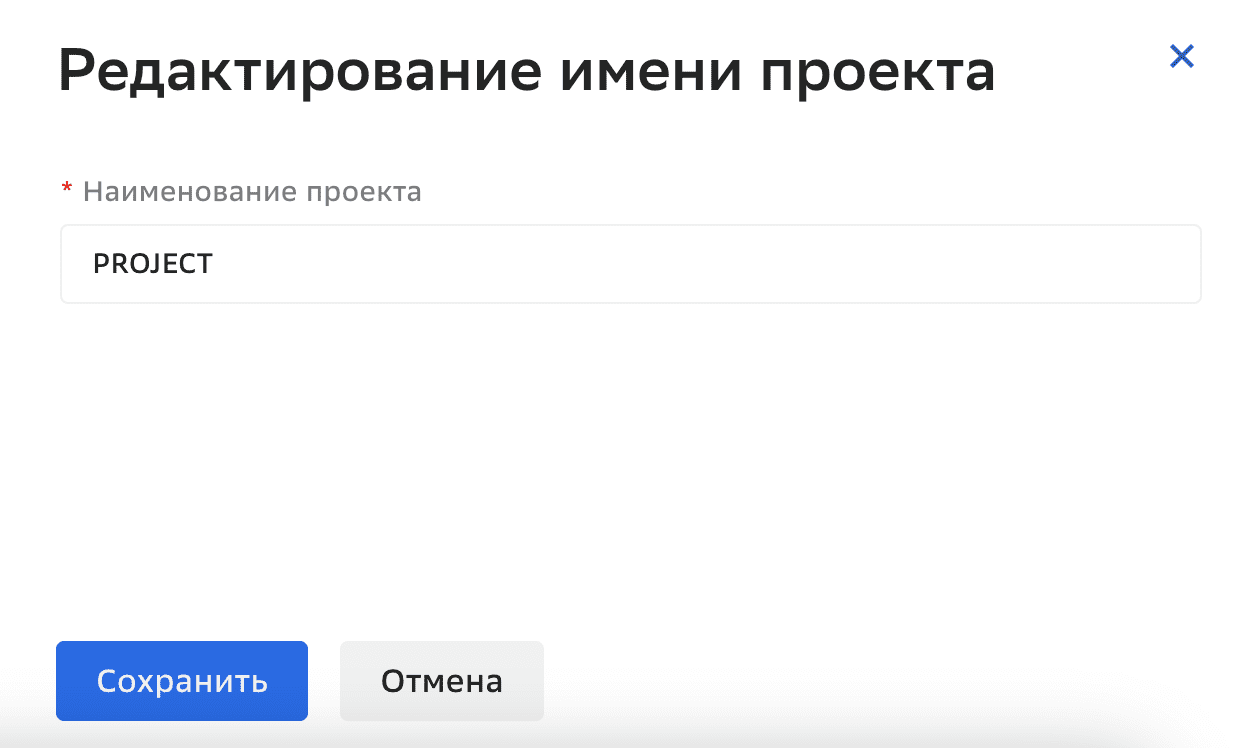This screenshot has height=748, width=1241.
Task: Click the red required-field asterisk
Action: tap(66, 188)
